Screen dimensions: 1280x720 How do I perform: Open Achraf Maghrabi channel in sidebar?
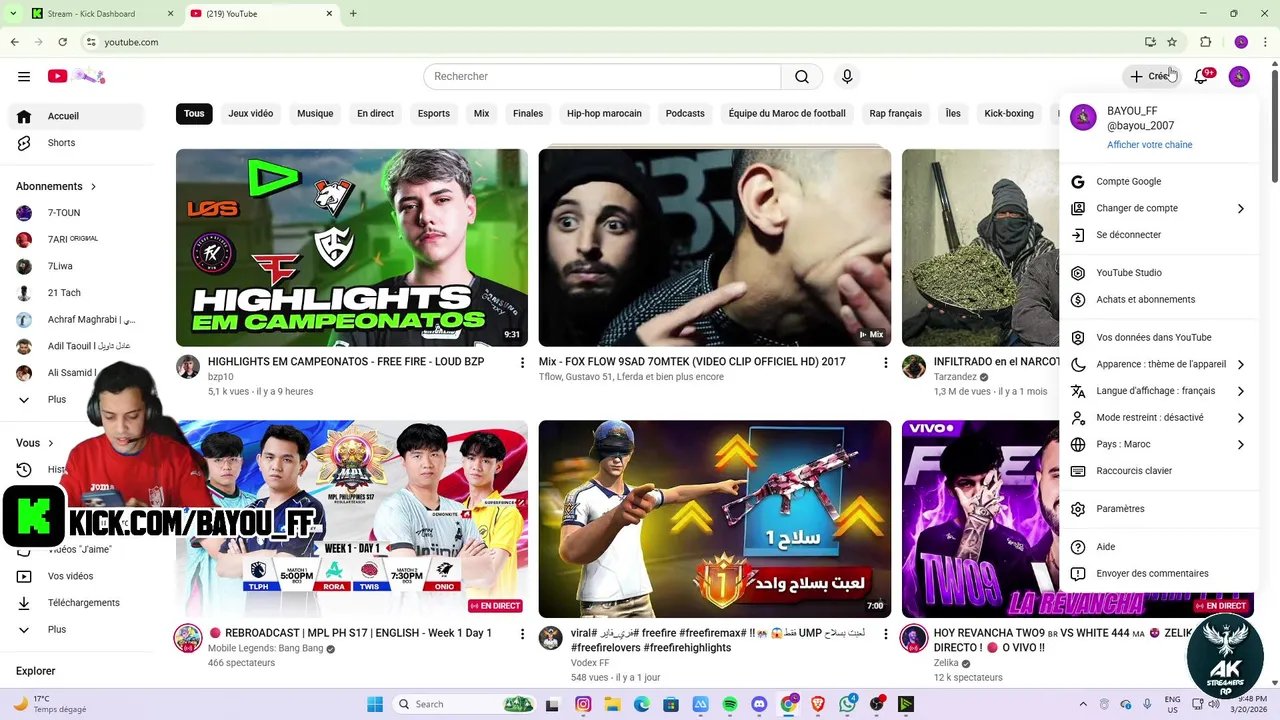point(76,320)
